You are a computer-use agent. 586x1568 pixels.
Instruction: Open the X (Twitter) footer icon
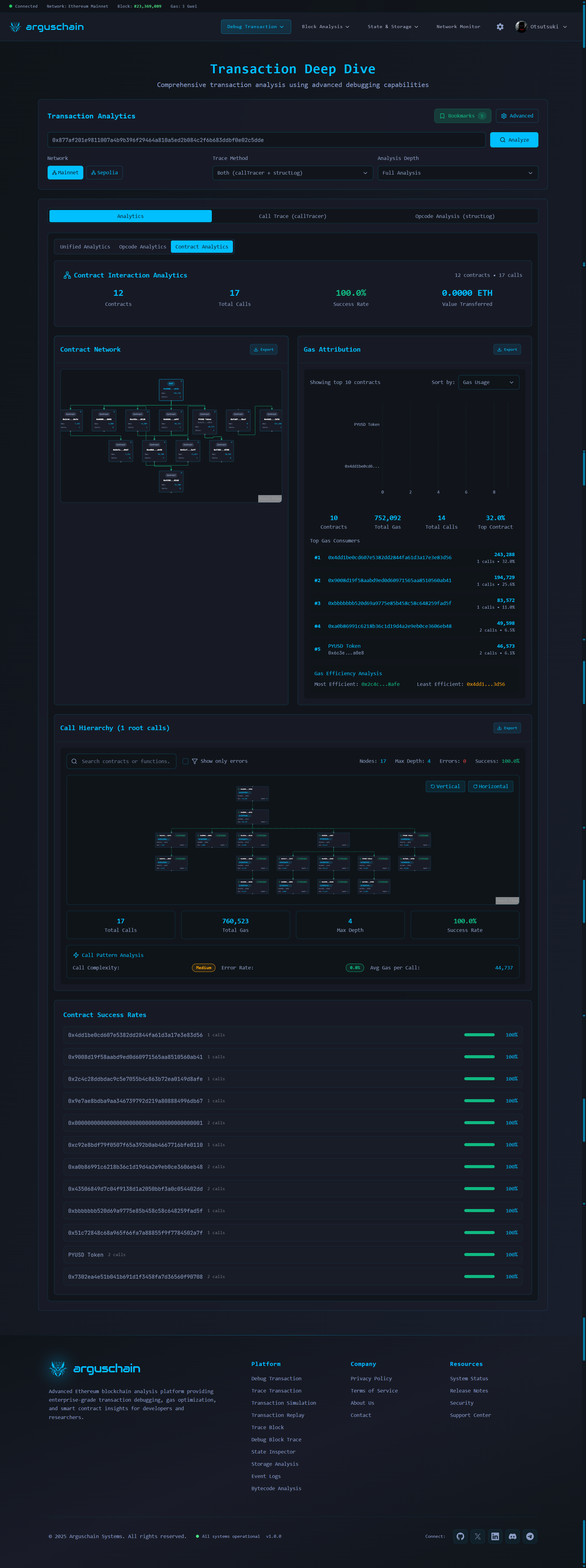[x=478, y=1536]
